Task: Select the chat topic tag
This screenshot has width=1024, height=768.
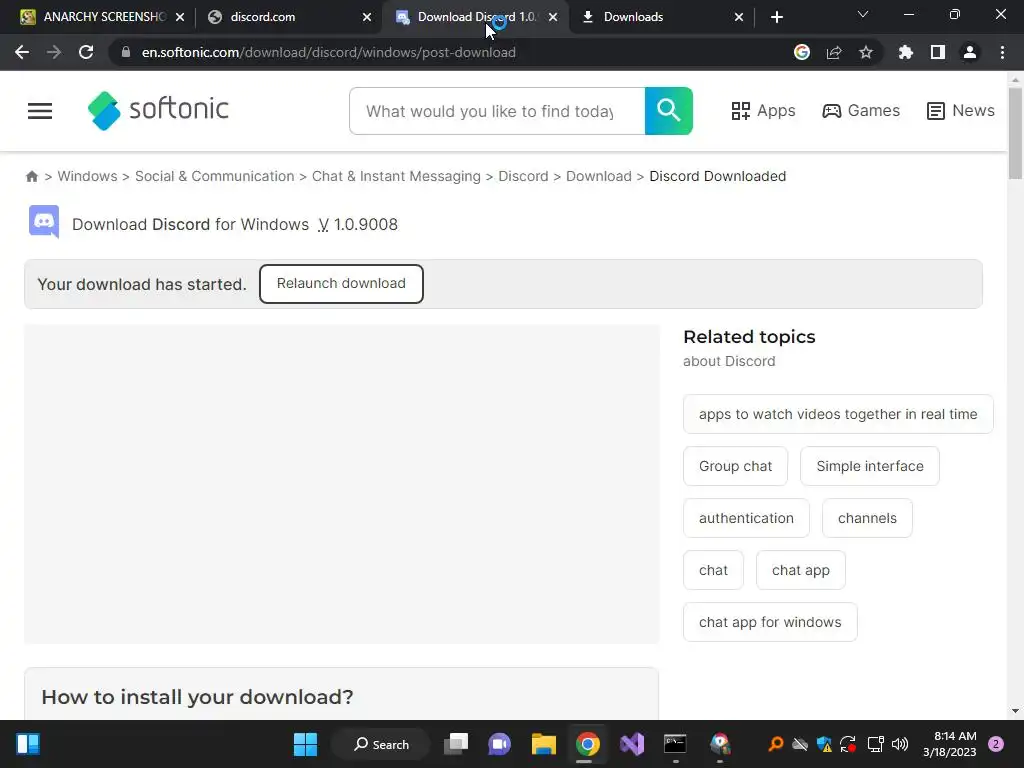Action: point(713,570)
